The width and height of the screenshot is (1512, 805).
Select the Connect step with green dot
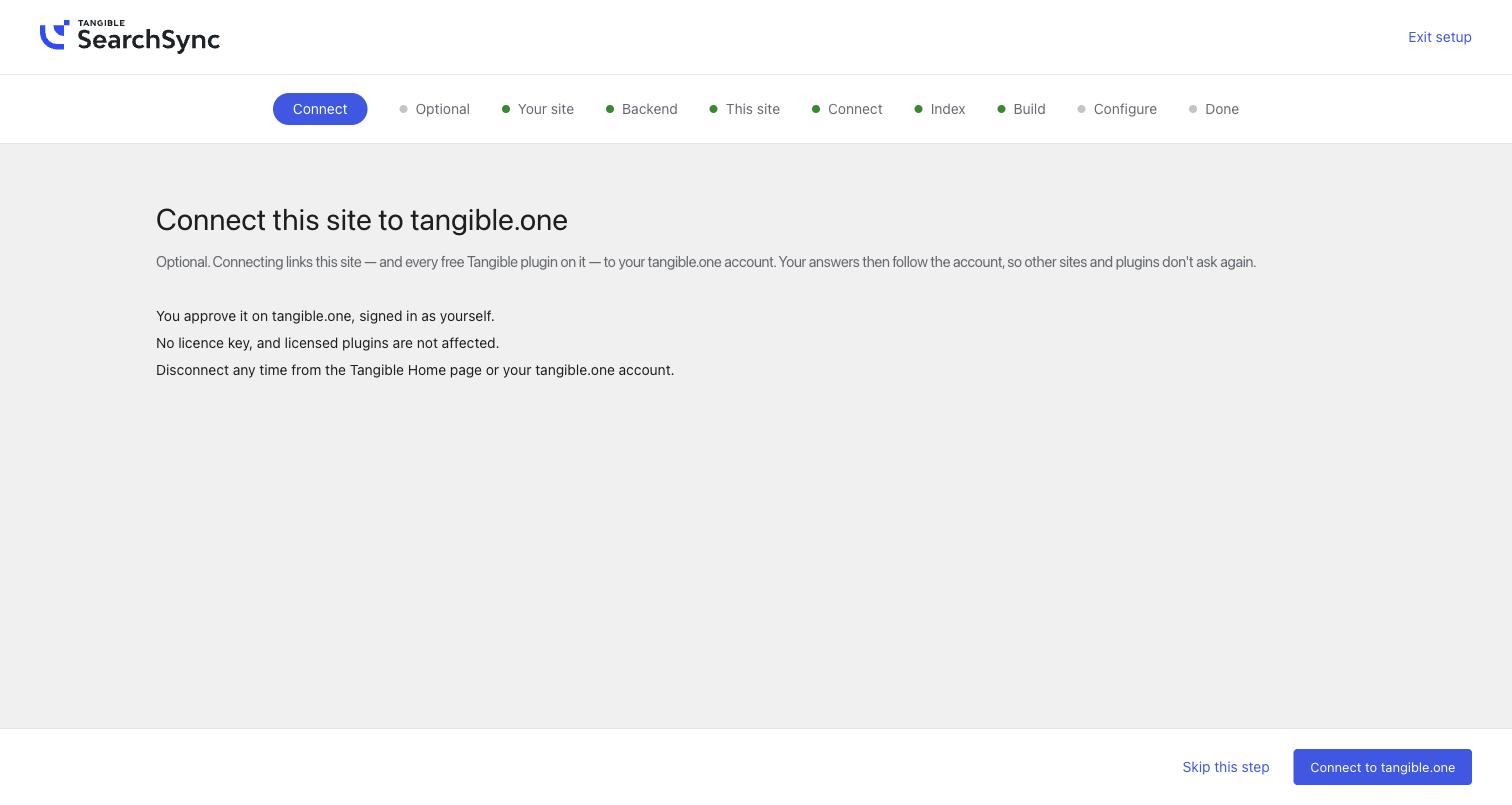[x=847, y=109]
